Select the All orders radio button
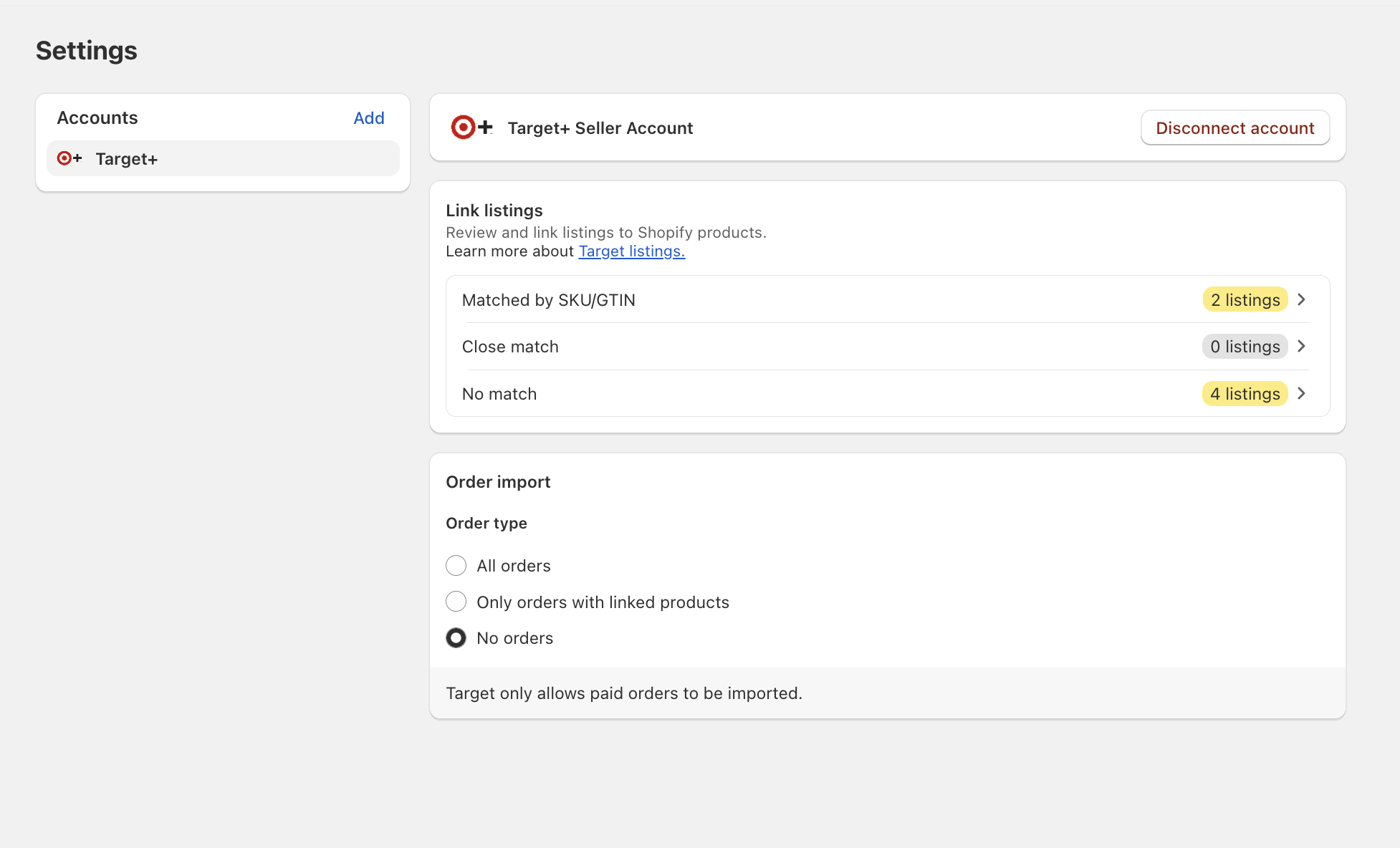Screen dimensions: 1400x848 456,566
